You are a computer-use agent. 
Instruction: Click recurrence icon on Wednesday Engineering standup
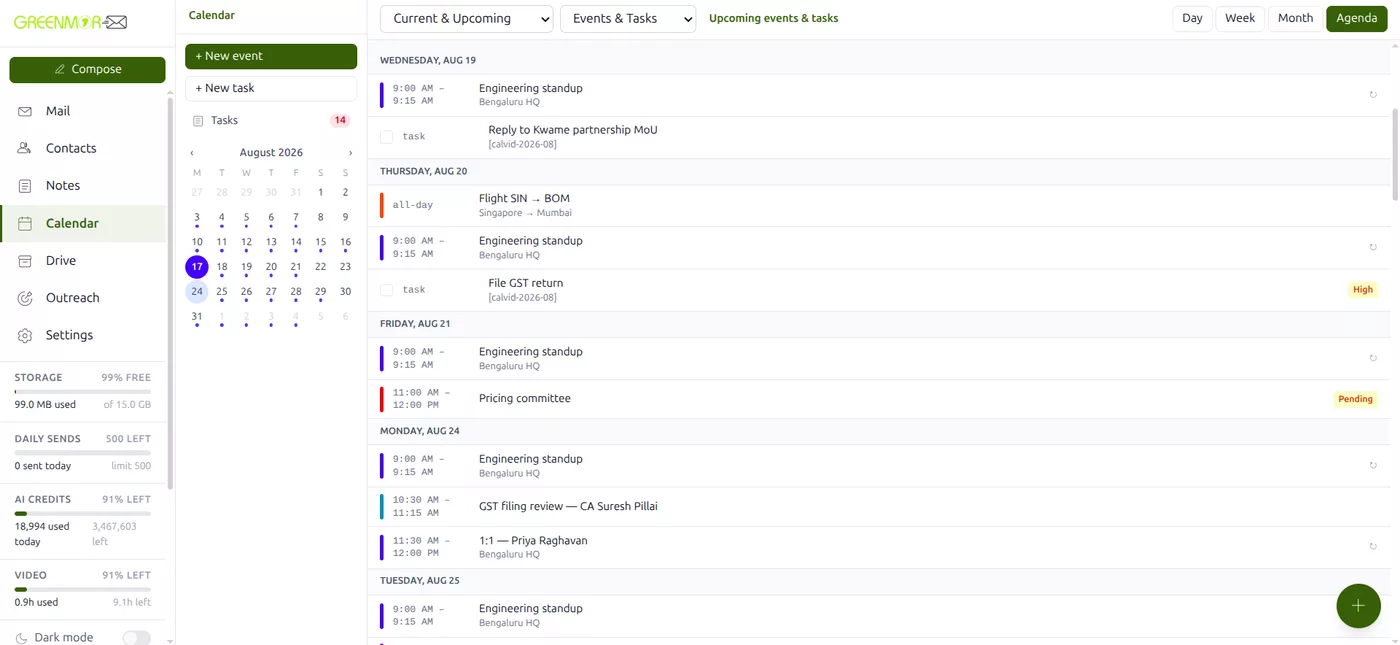click(x=1373, y=95)
